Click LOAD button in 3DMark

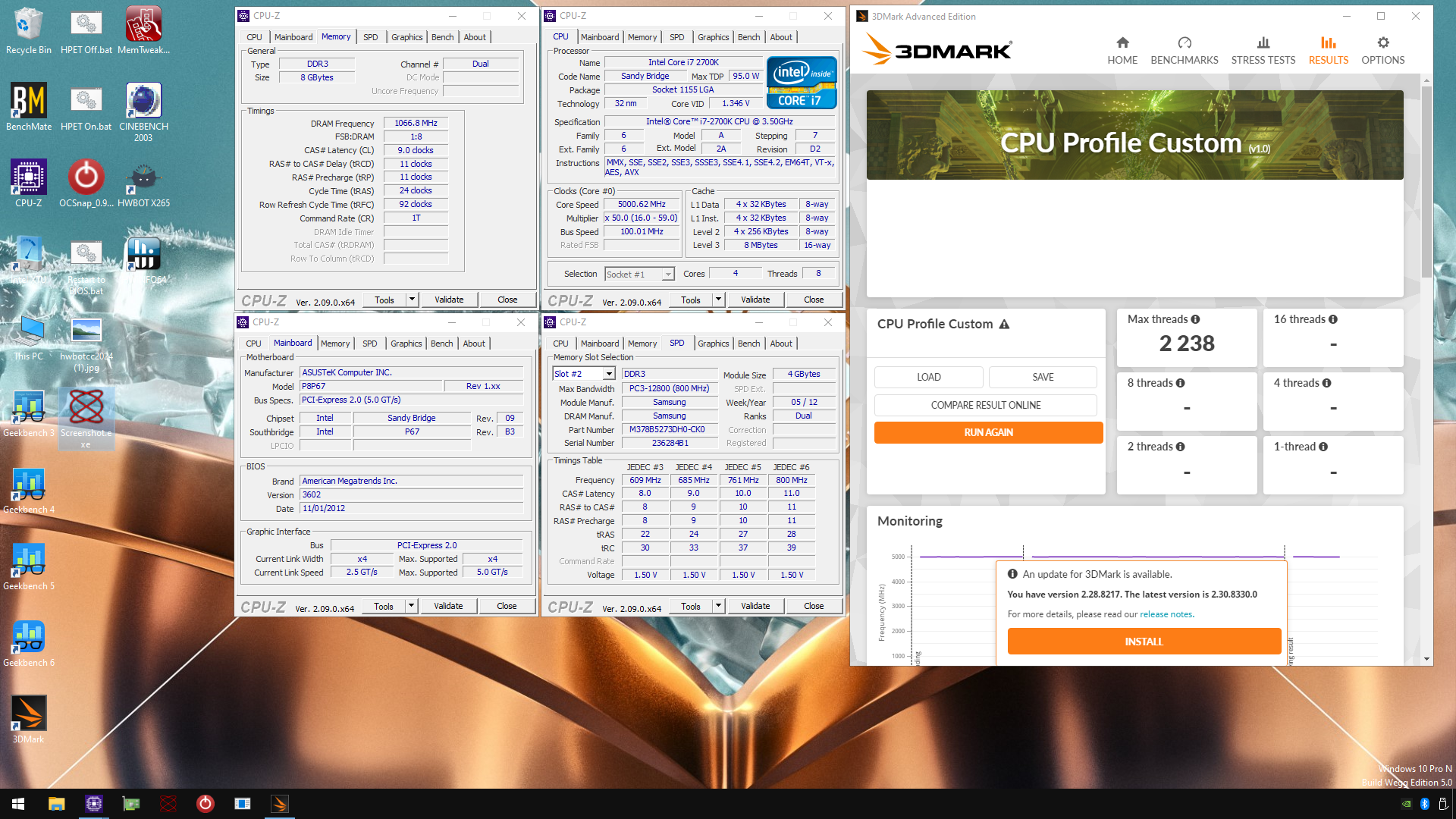(x=929, y=377)
